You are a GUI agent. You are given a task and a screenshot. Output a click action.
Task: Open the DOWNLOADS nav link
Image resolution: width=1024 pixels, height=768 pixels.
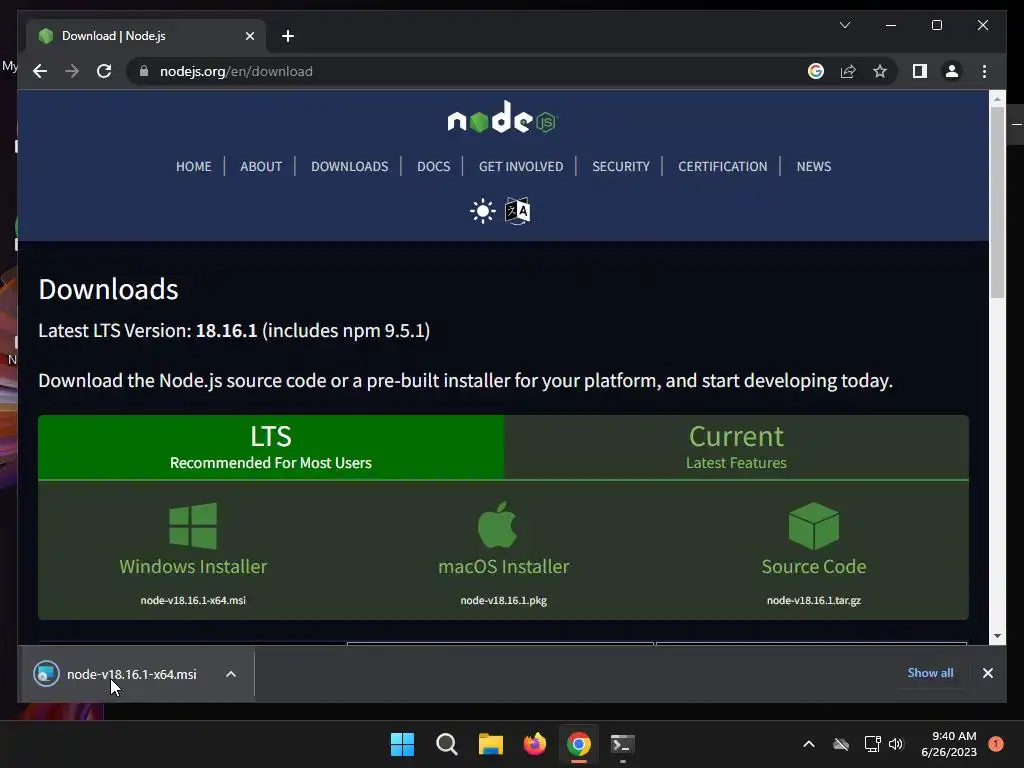349,167
